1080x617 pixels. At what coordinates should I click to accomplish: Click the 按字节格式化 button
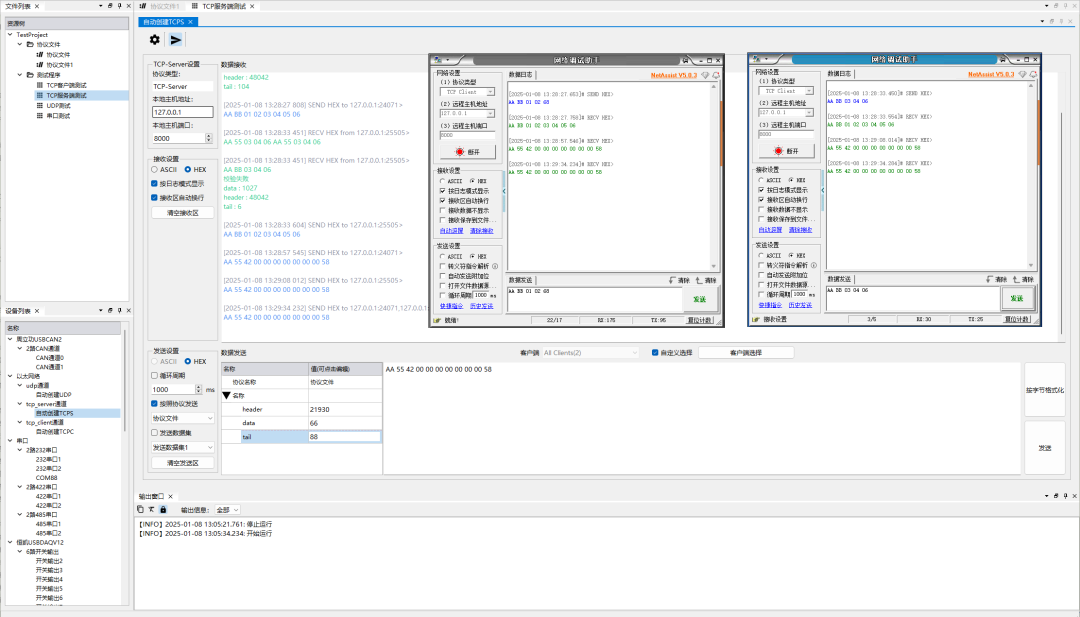pyautogui.click(x=1045, y=390)
